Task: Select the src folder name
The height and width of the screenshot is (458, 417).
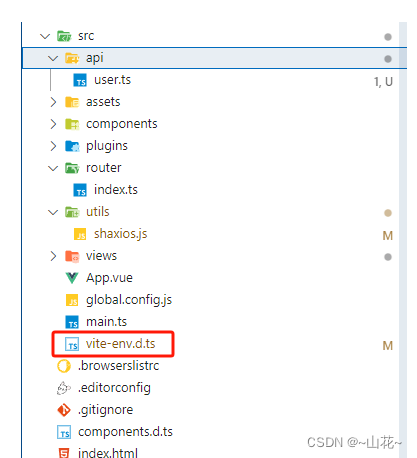Action: click(x=86, y=36)
